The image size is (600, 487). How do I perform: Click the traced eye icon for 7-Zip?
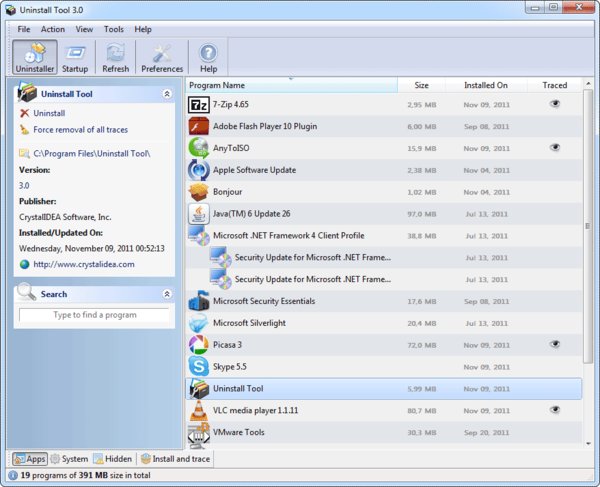(x=555, y=104)
